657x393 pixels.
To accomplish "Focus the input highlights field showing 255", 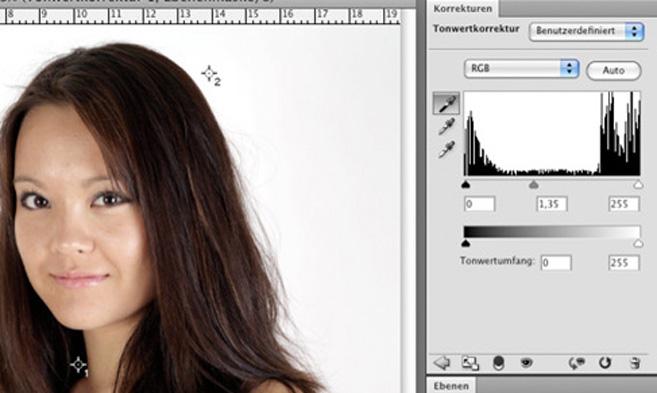I will 624,204.
